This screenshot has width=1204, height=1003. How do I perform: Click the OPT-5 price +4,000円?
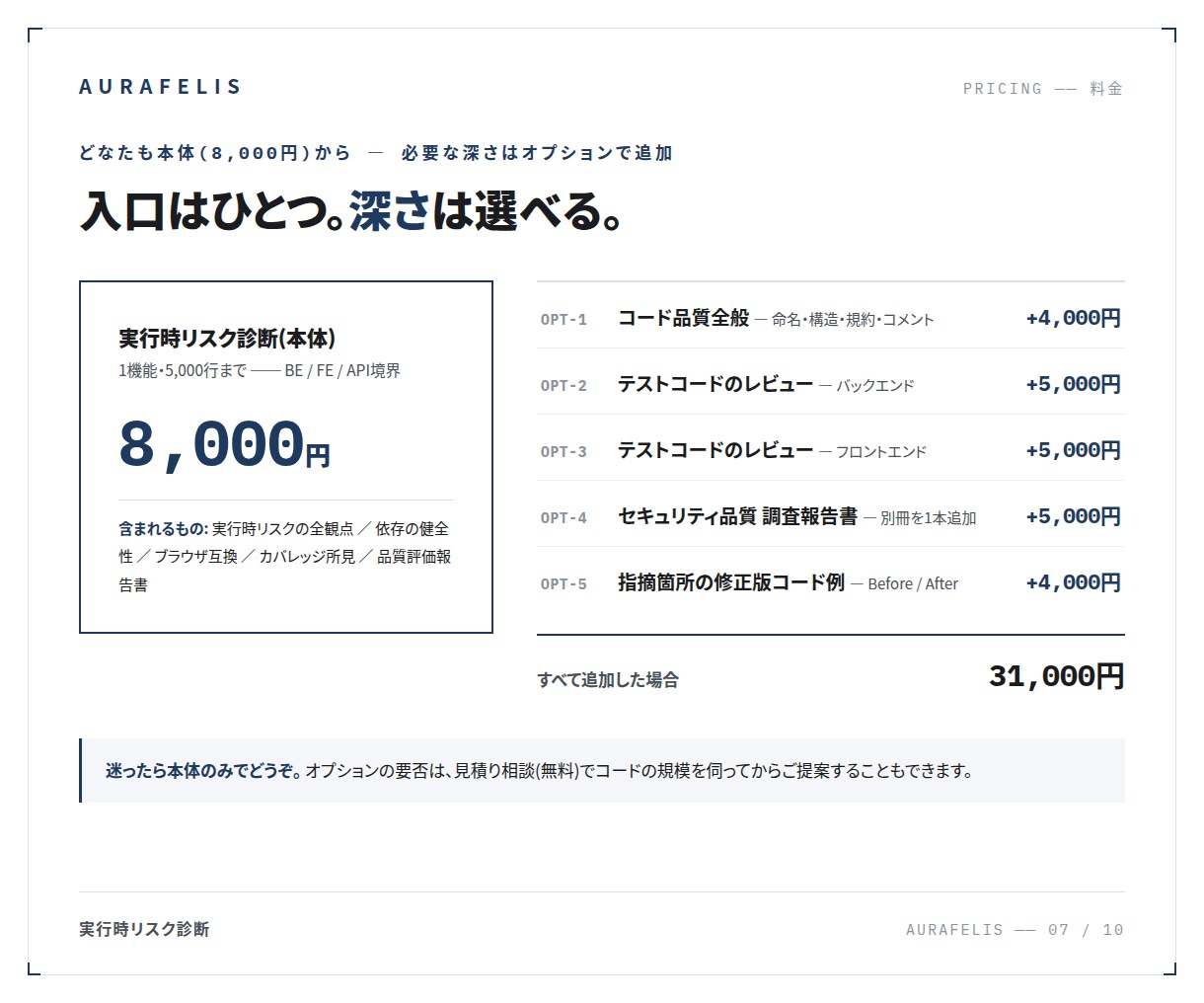click(1073, 582)
